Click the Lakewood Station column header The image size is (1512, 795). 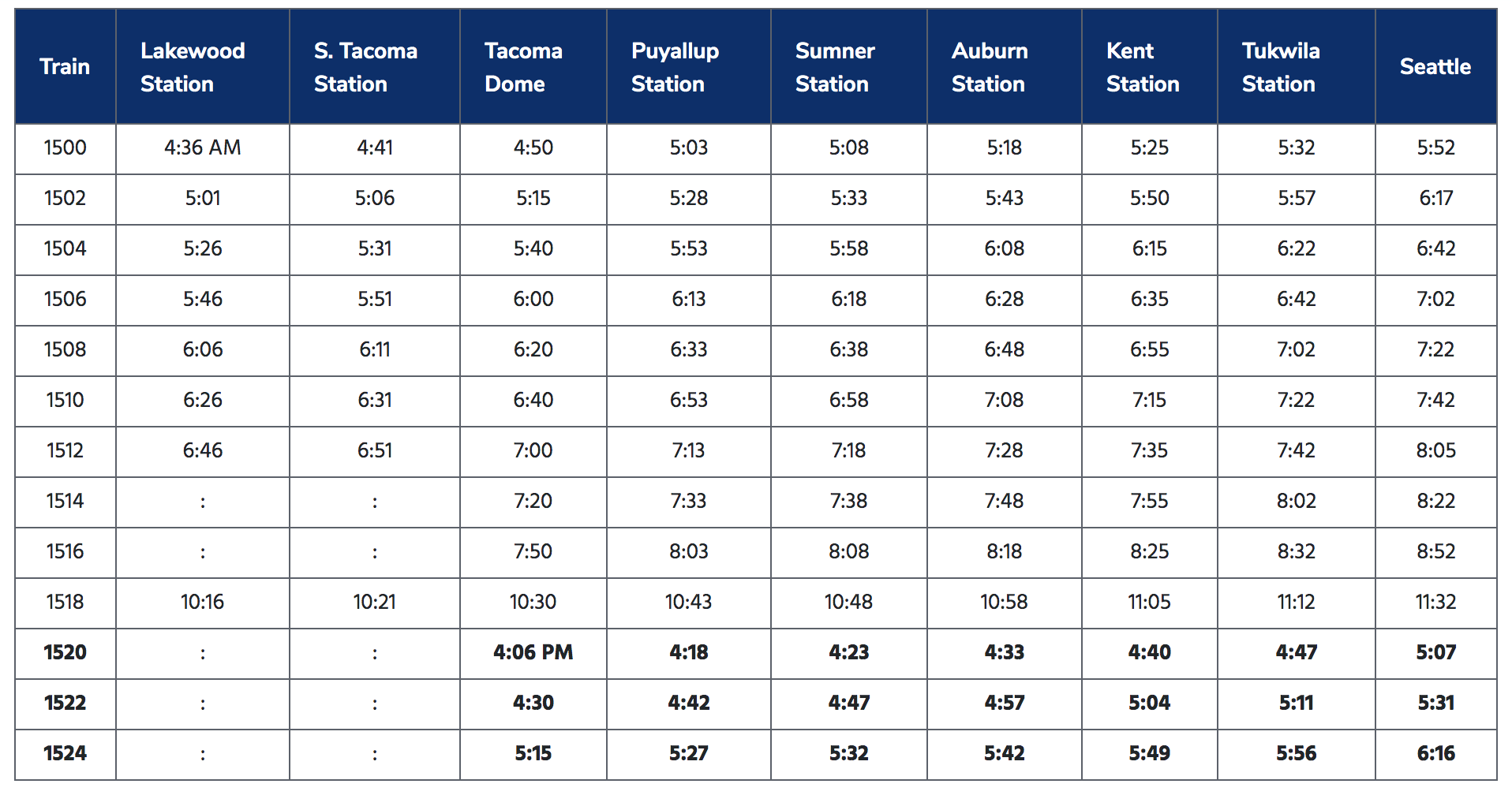(x=193, y=67)
